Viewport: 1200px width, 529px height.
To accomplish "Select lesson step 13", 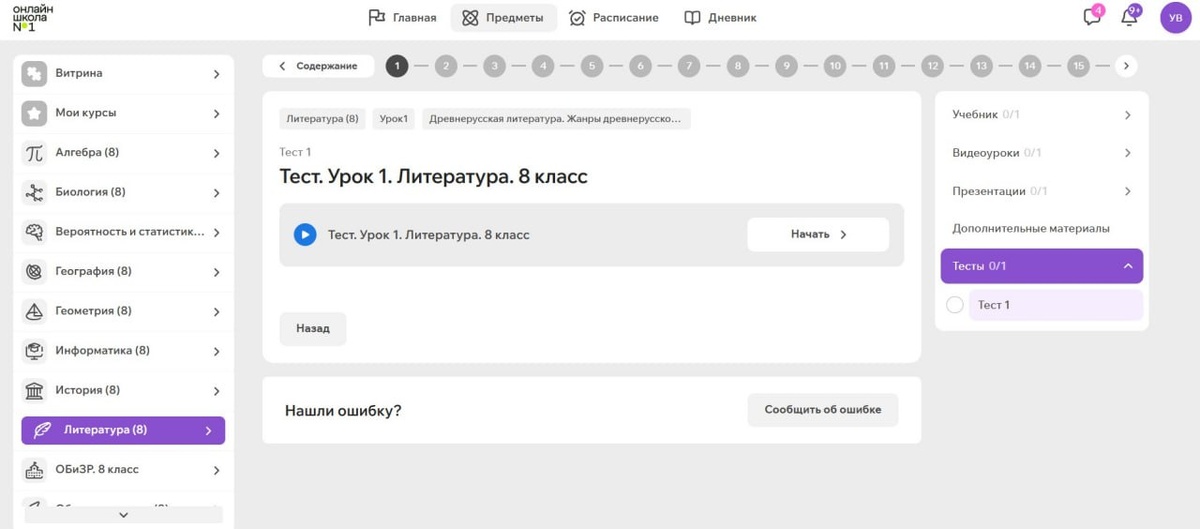I will [x=981, y=66].
